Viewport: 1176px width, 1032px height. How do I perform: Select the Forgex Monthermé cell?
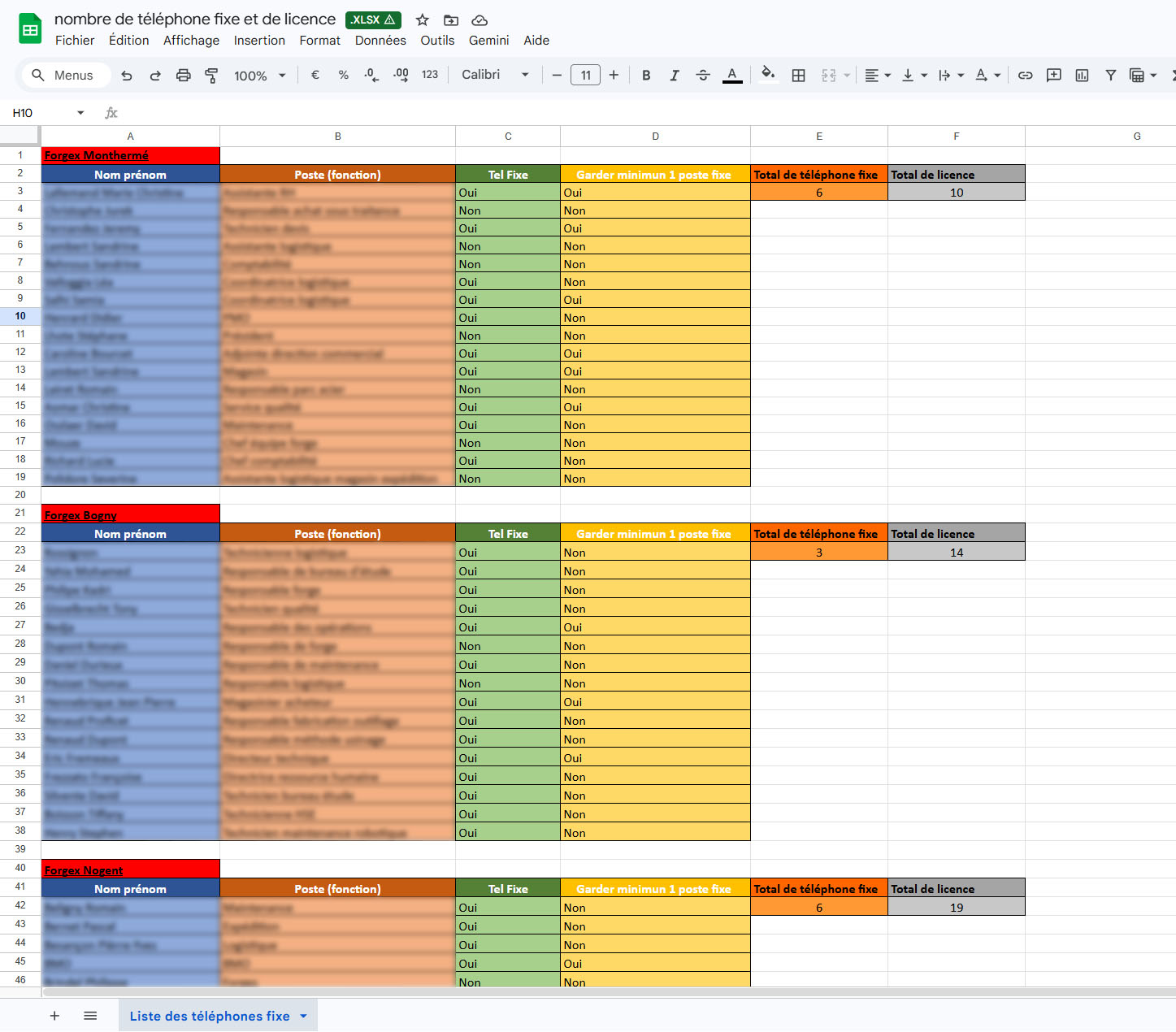point(131,155)
